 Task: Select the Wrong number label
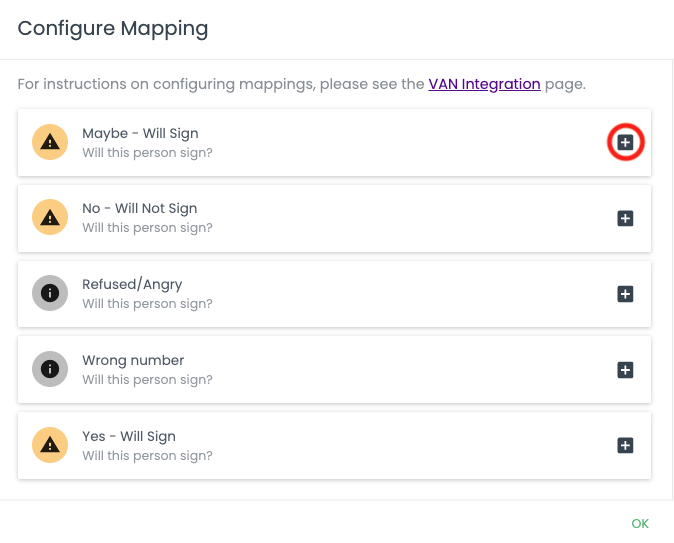(133, 360)
